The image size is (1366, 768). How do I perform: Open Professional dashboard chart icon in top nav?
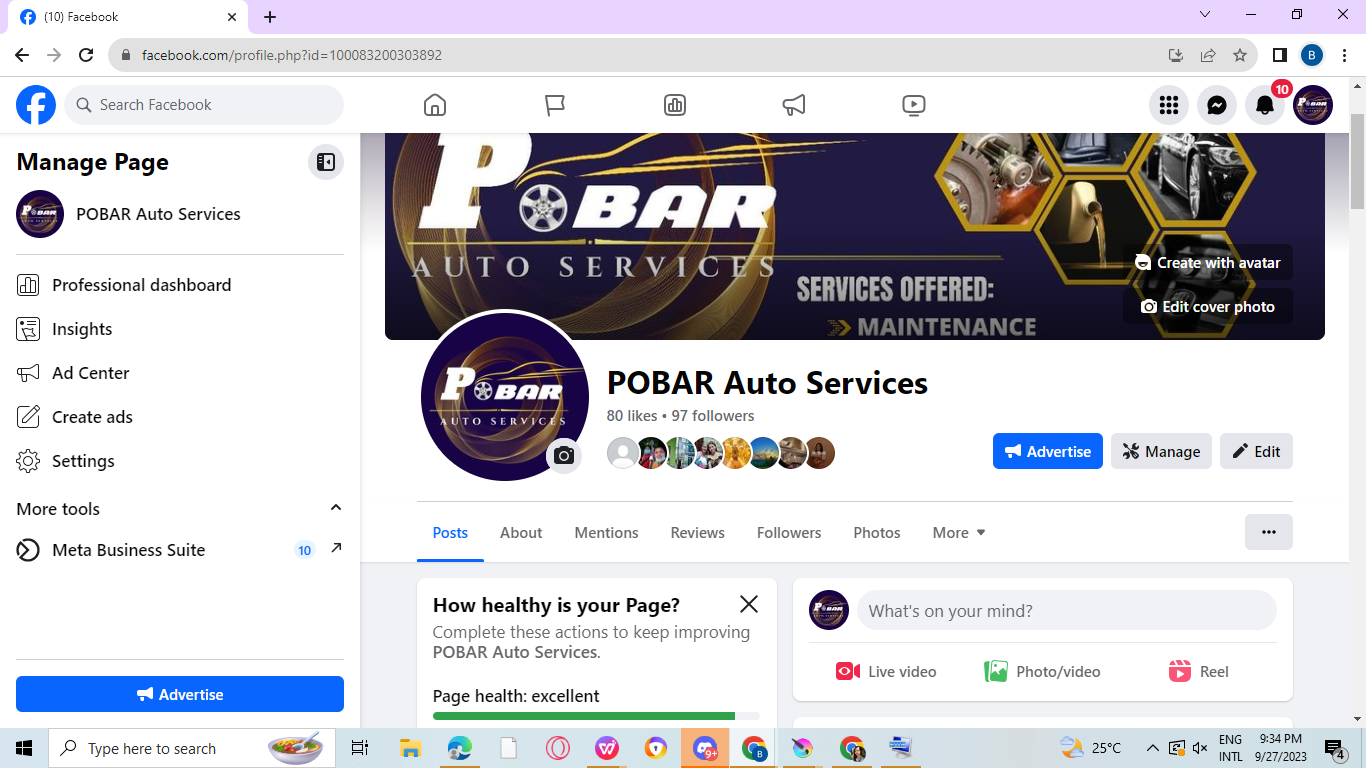pyautogui.click(x=675, y=105)
